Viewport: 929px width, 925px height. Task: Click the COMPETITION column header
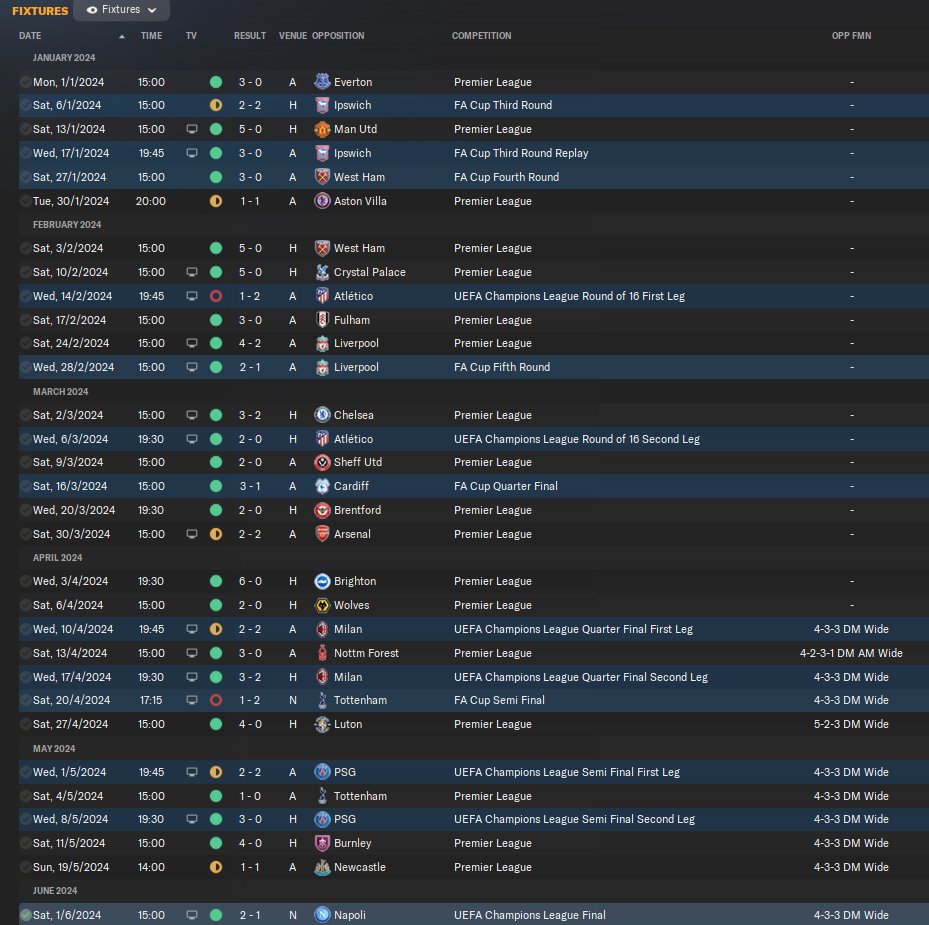pyautogui.click(x=481, y=36)
